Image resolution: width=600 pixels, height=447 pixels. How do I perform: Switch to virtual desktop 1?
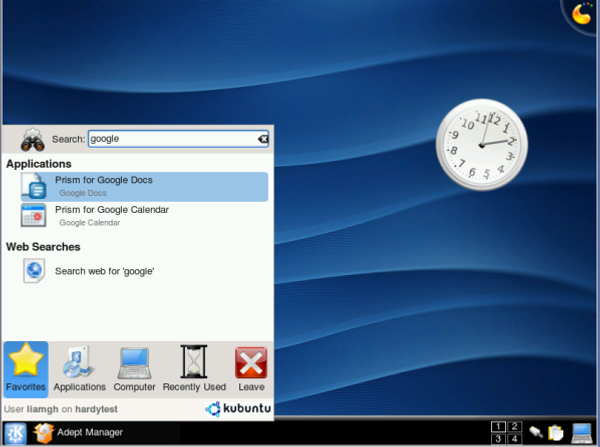pos(498,426)
